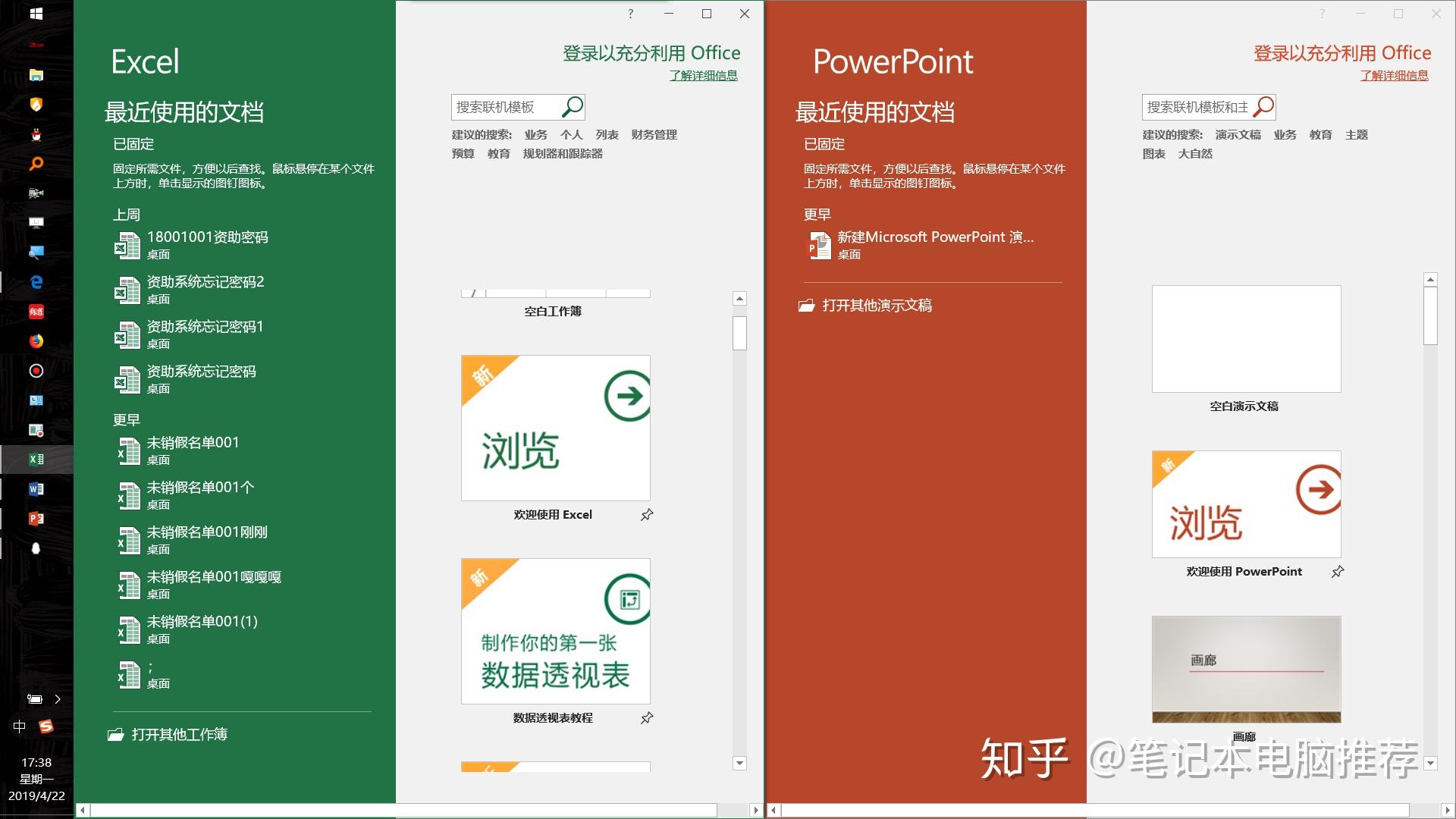Click the PowerPoint icon in taskbar
The height and width of the screenshot is (819, 1456).
[x=37, y=518]
